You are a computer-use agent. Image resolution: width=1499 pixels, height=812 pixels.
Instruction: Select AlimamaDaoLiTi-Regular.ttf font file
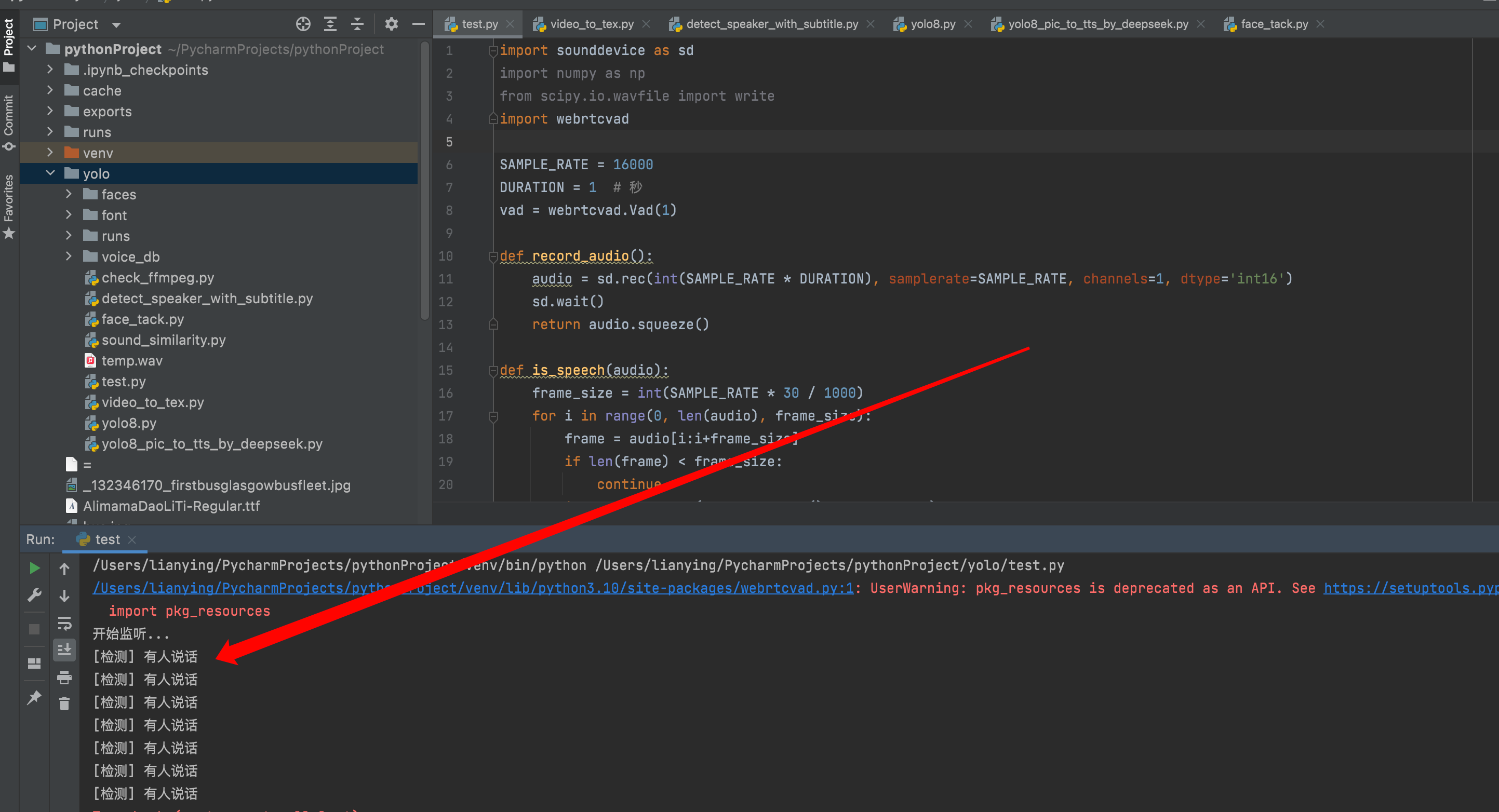pyautogui.click(x=171, y=506)
